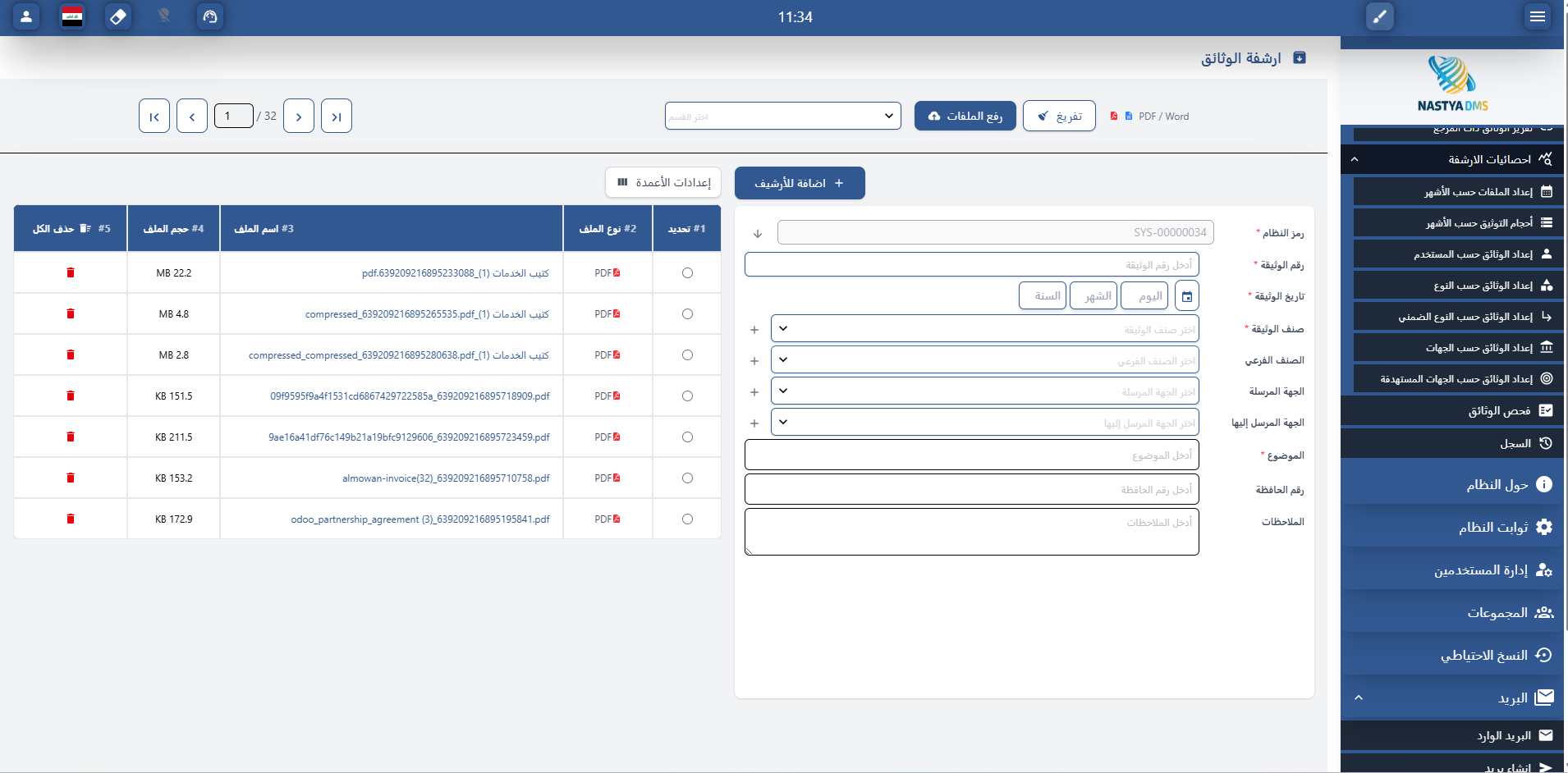Screen dimensions: 1568x773
Task: Select radio for the 151.5 KB PDF
Action: [x=687, y=396]
